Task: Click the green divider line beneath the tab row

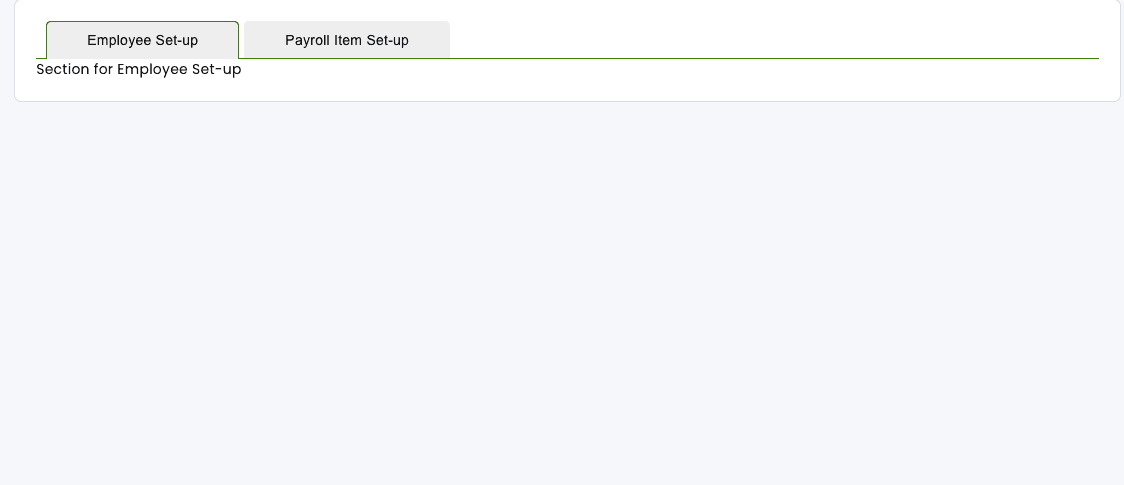Action: (x=700, y=58)
